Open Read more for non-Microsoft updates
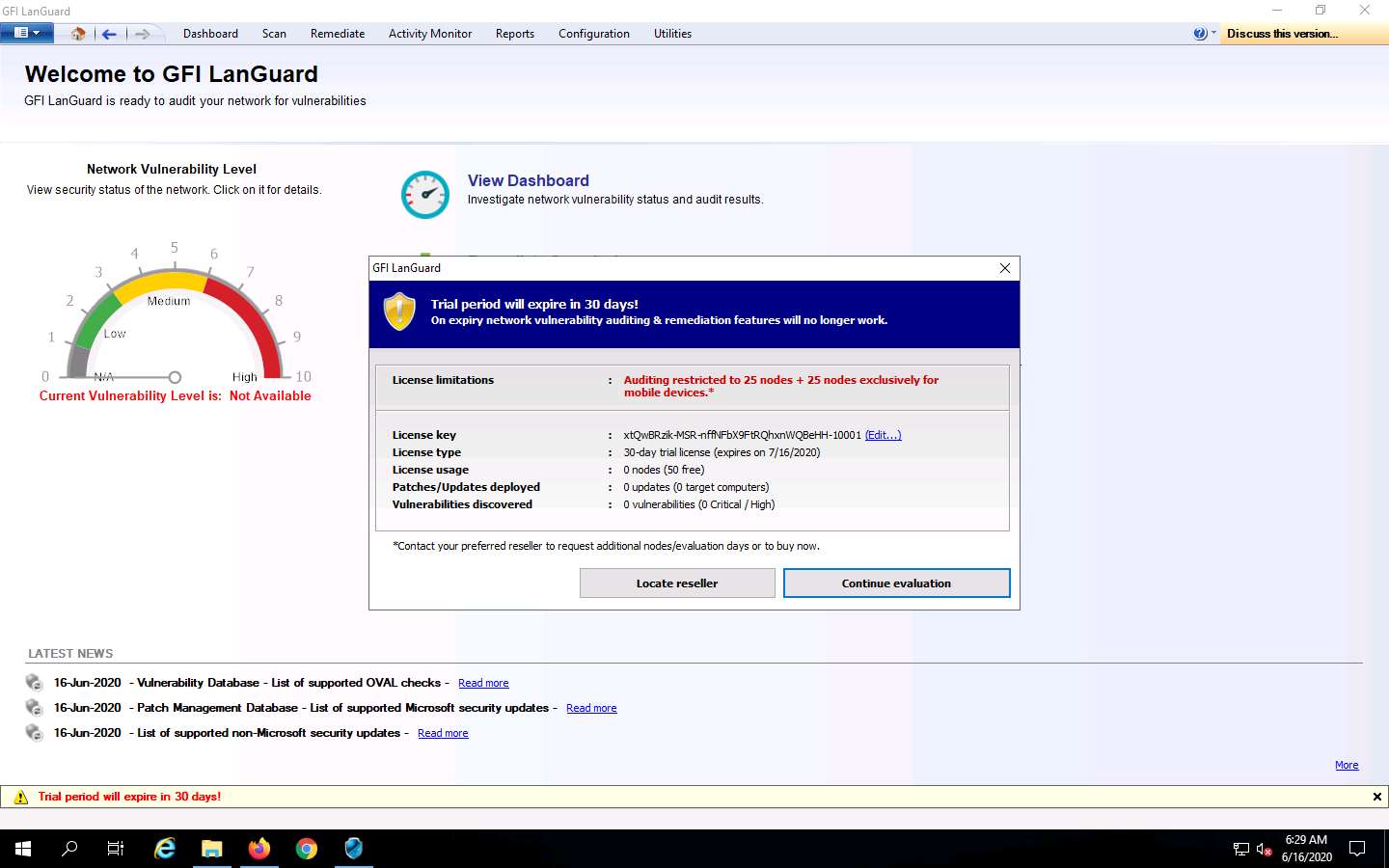This screenshot has height=868, width=1389. pos(443,733)
